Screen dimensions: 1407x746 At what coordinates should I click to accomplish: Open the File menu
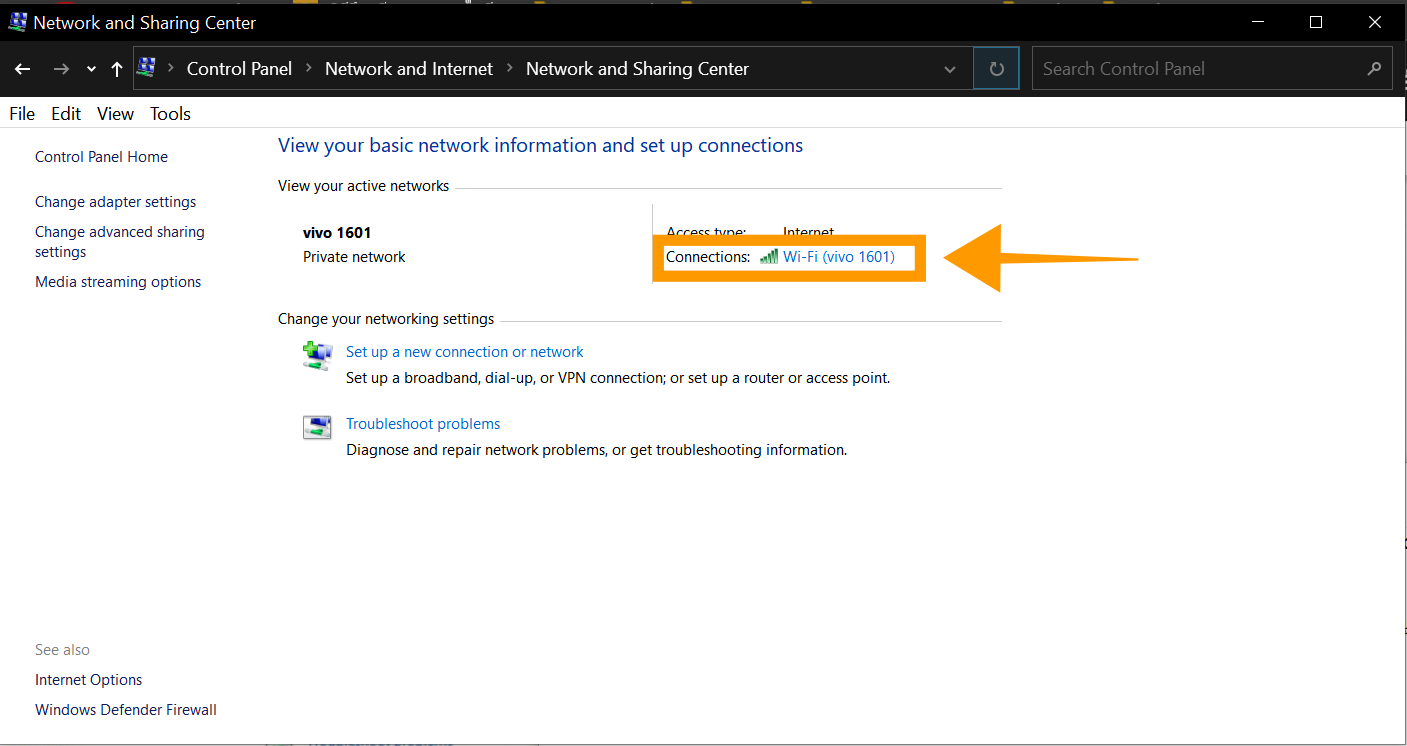22,114
